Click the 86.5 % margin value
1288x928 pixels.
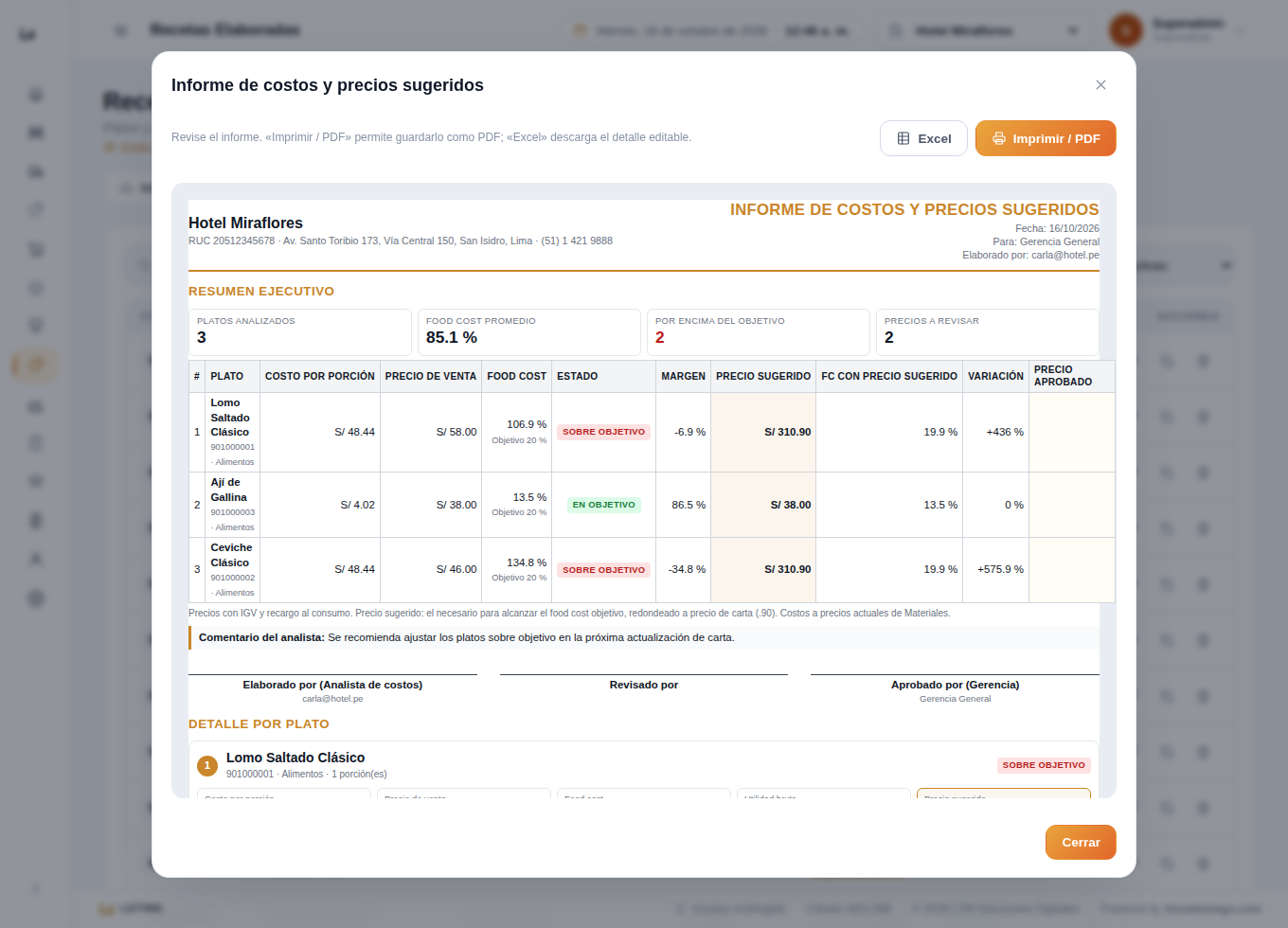tap(689, 505)
